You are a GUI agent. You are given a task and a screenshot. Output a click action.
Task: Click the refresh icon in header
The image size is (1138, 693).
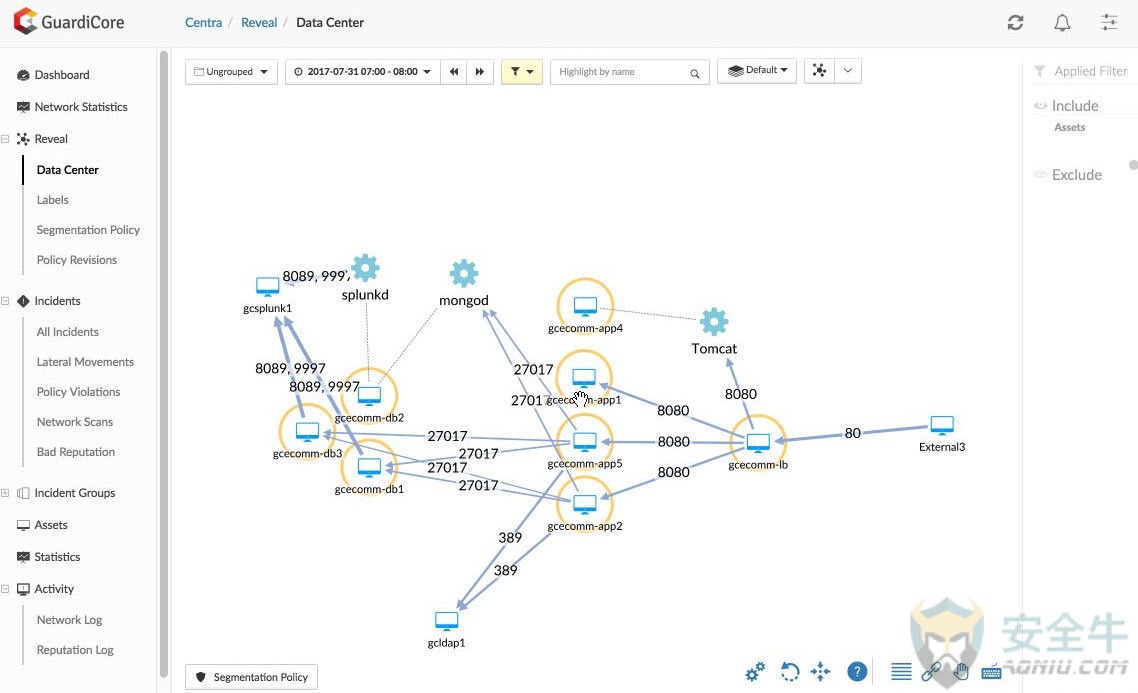coord(1015,22)
